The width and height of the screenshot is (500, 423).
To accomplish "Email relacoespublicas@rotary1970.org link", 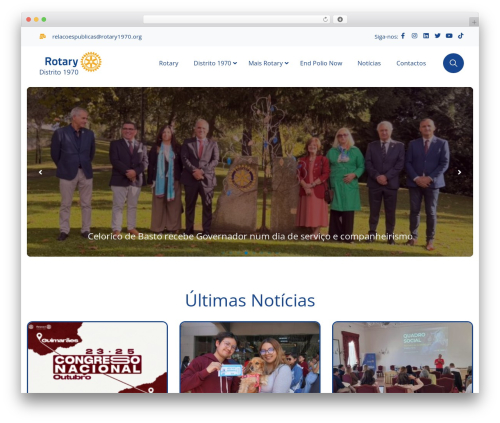I will pos(97,37).
